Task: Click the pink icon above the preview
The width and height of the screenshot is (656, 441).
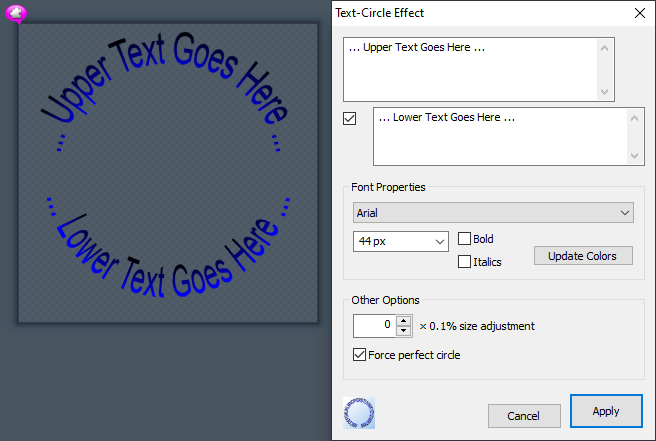Action: point(16,13)
